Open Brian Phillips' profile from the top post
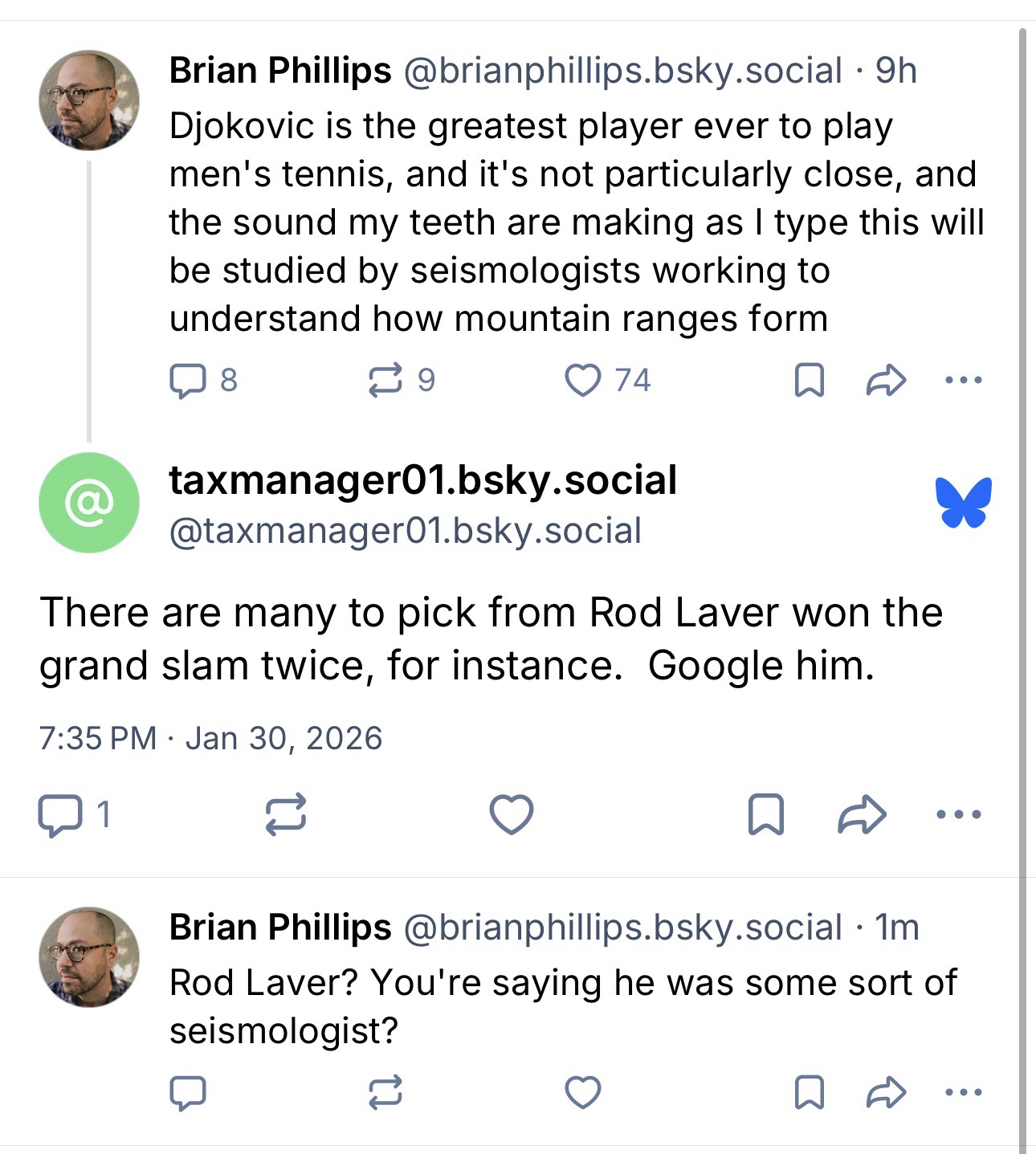1036x1154 pixels. click(279, 71)
